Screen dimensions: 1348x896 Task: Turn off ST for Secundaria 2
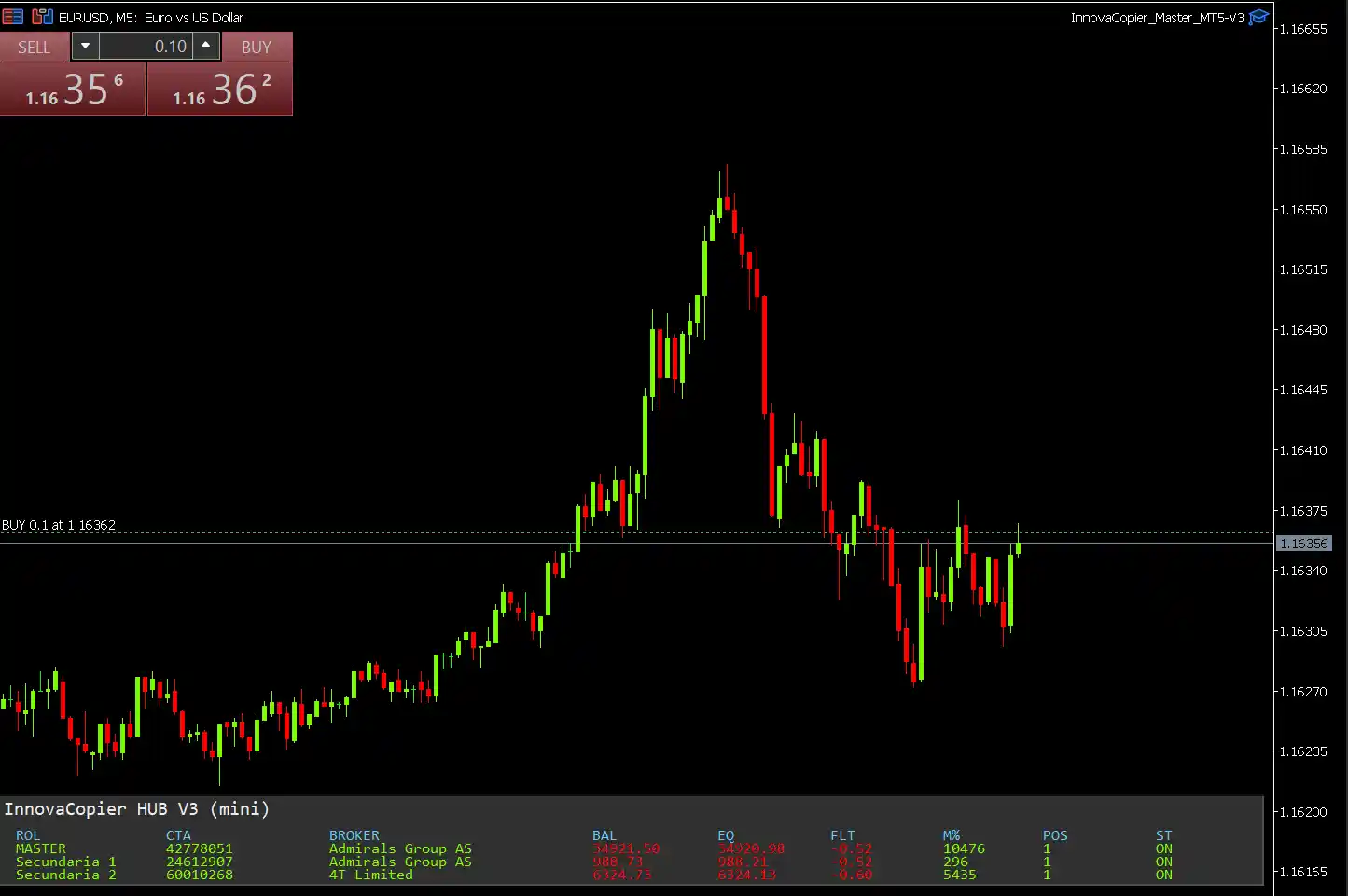click(x=1163, y=875)
